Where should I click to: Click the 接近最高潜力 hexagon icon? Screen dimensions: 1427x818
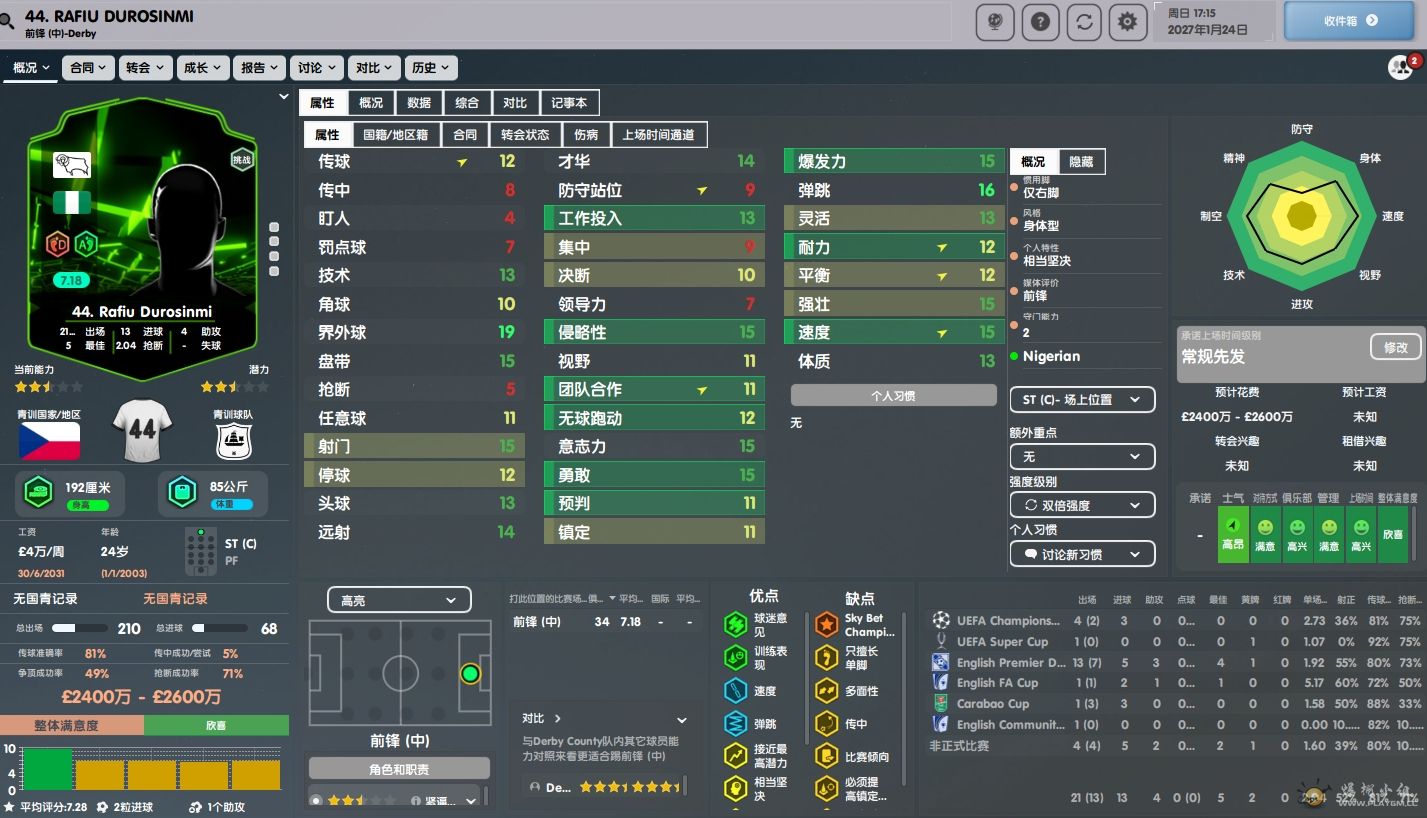(x=736, y=756)
